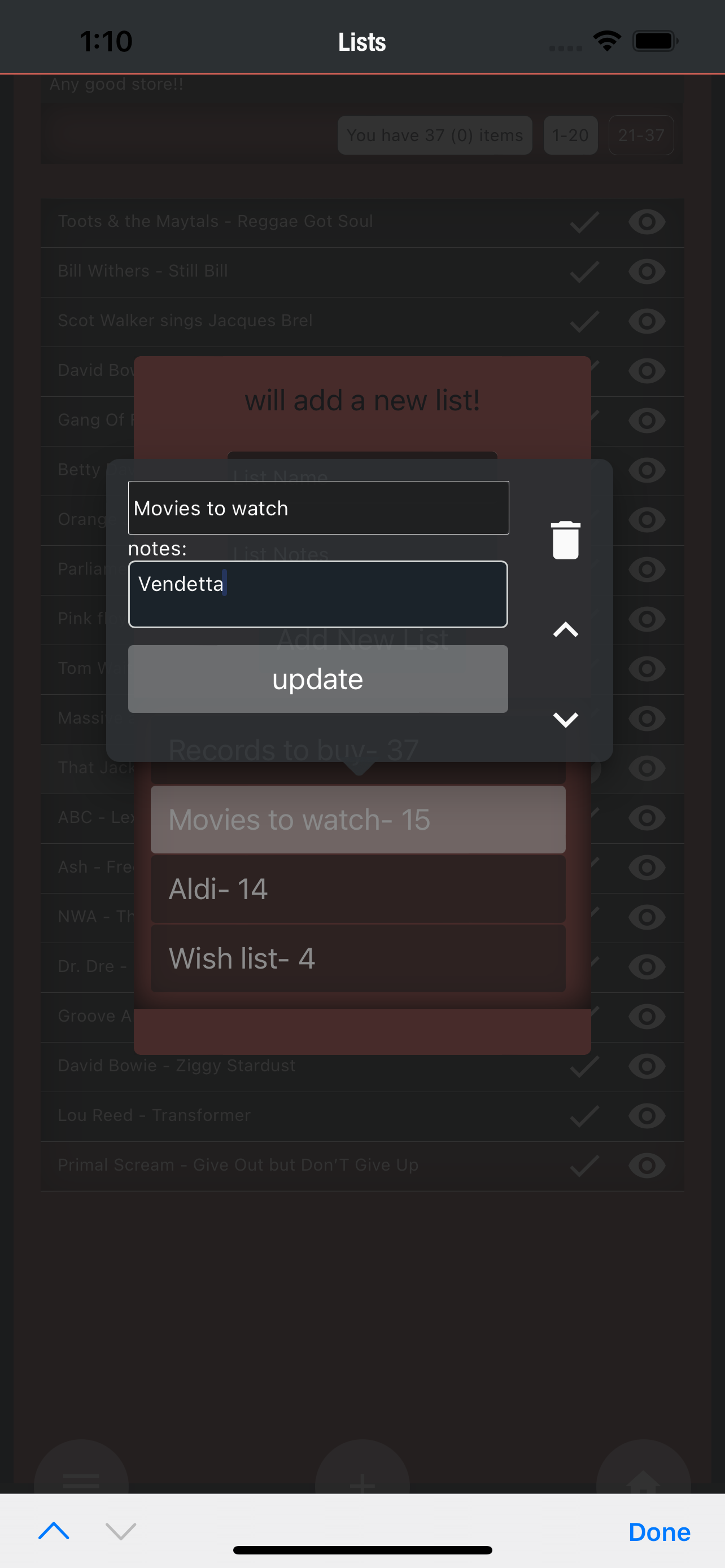725x1568 pixels.
Task: Tap keyboard next-field down arrow
Action: [120, 1530]
